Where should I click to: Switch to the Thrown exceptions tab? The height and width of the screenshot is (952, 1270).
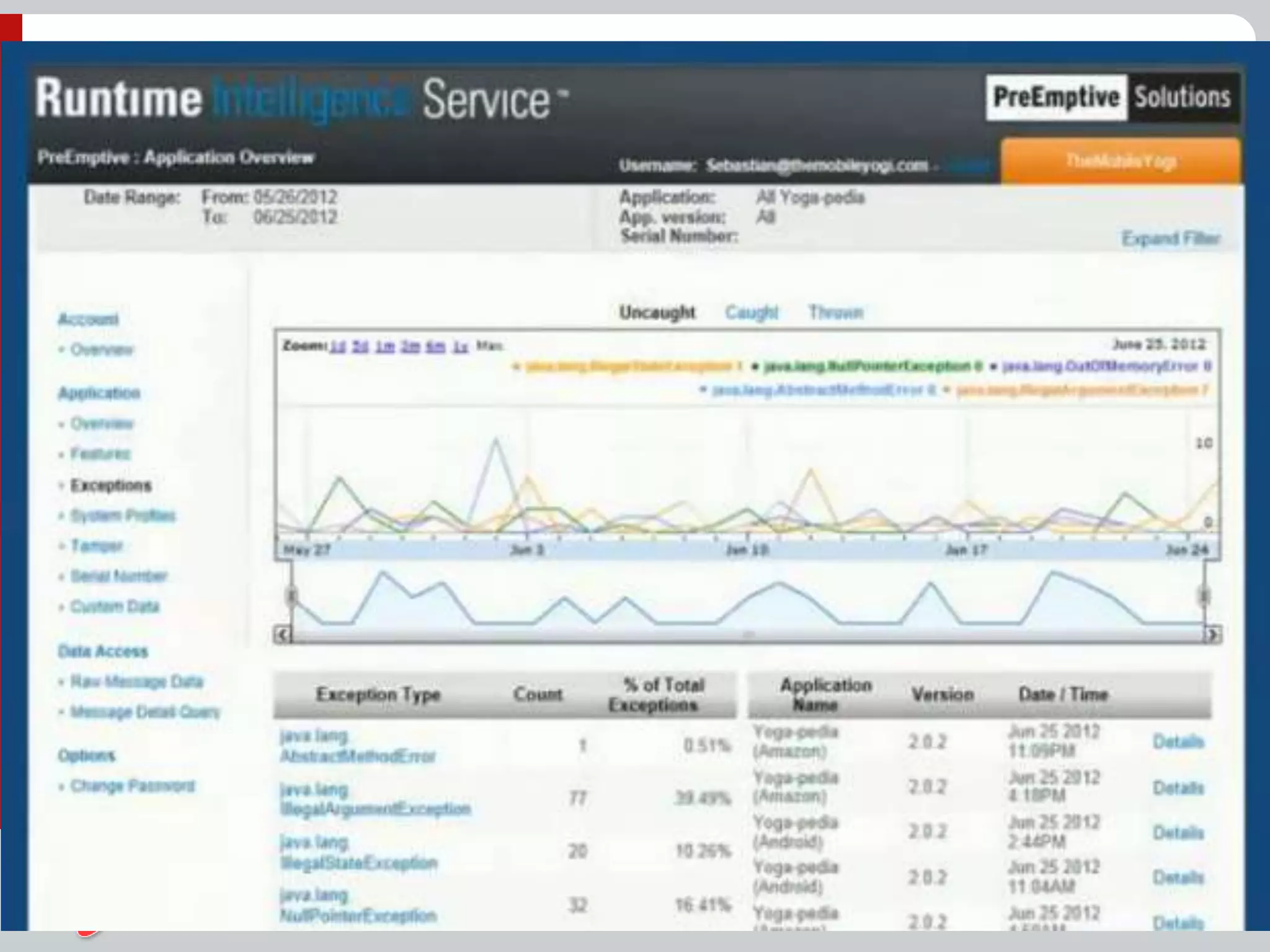click(835, 312)
